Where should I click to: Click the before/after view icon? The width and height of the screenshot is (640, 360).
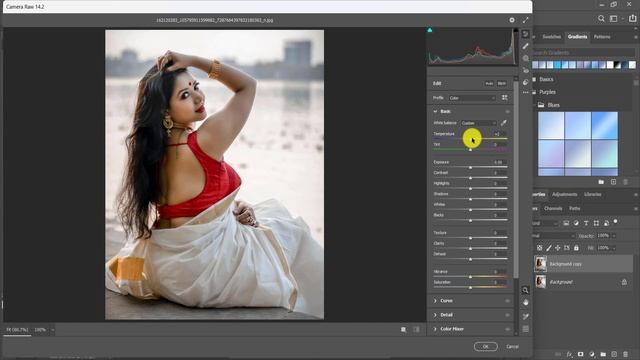coord(403,329)
